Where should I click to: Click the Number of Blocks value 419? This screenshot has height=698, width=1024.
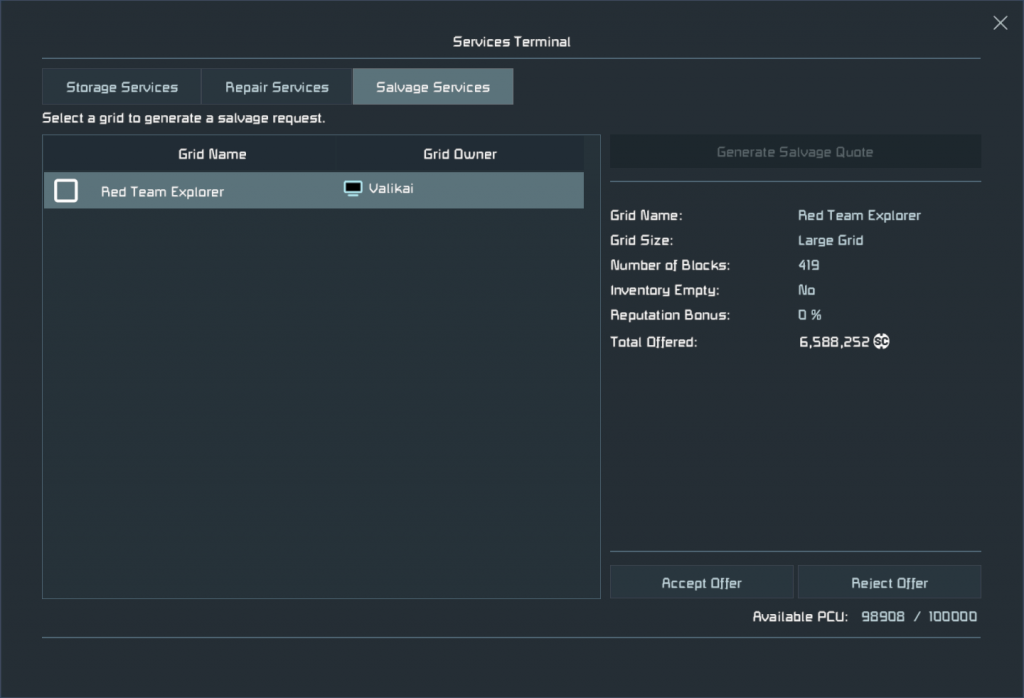click(808, 265)
